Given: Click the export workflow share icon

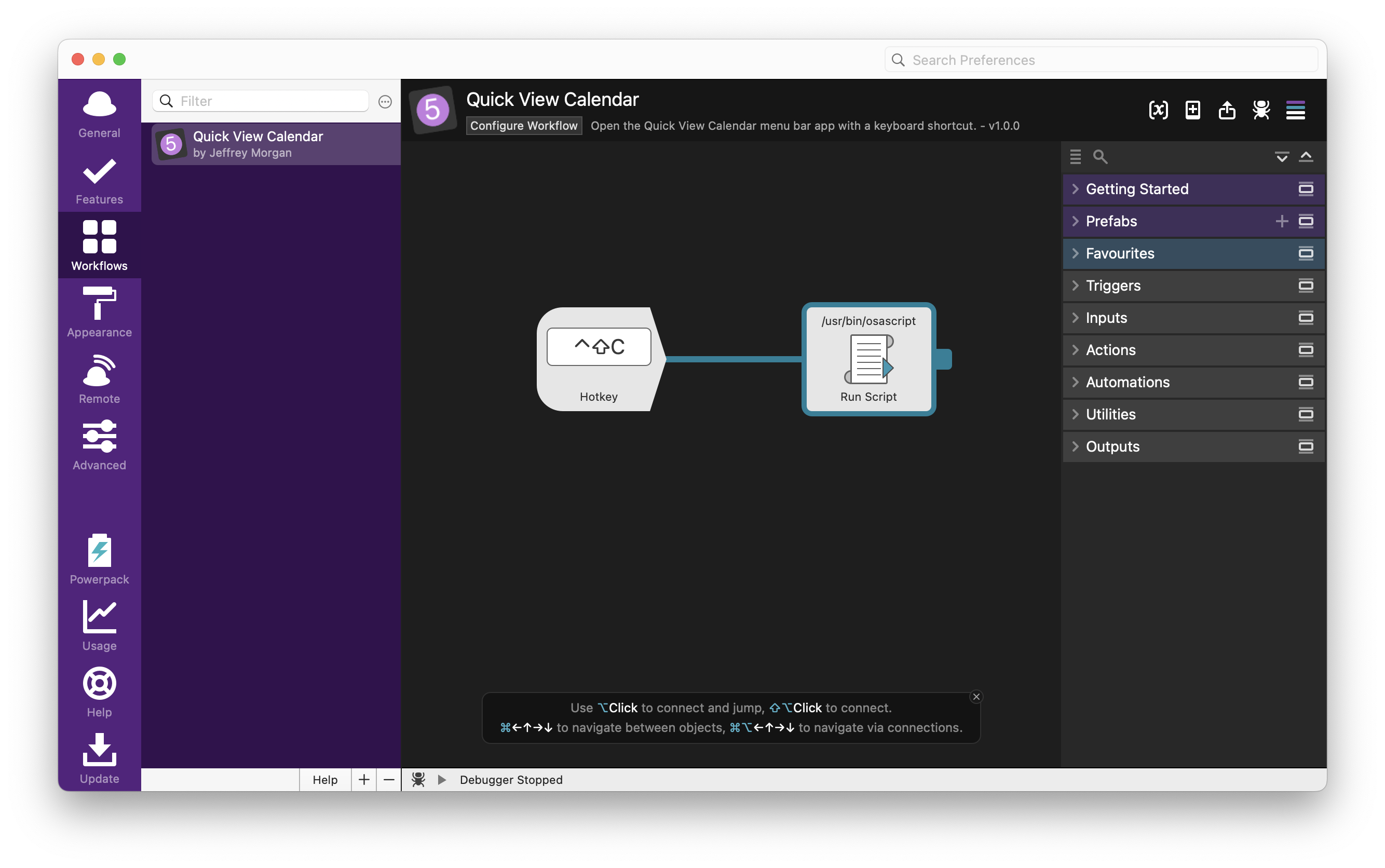Looking at the screenshot, I should coord(1227,110).
